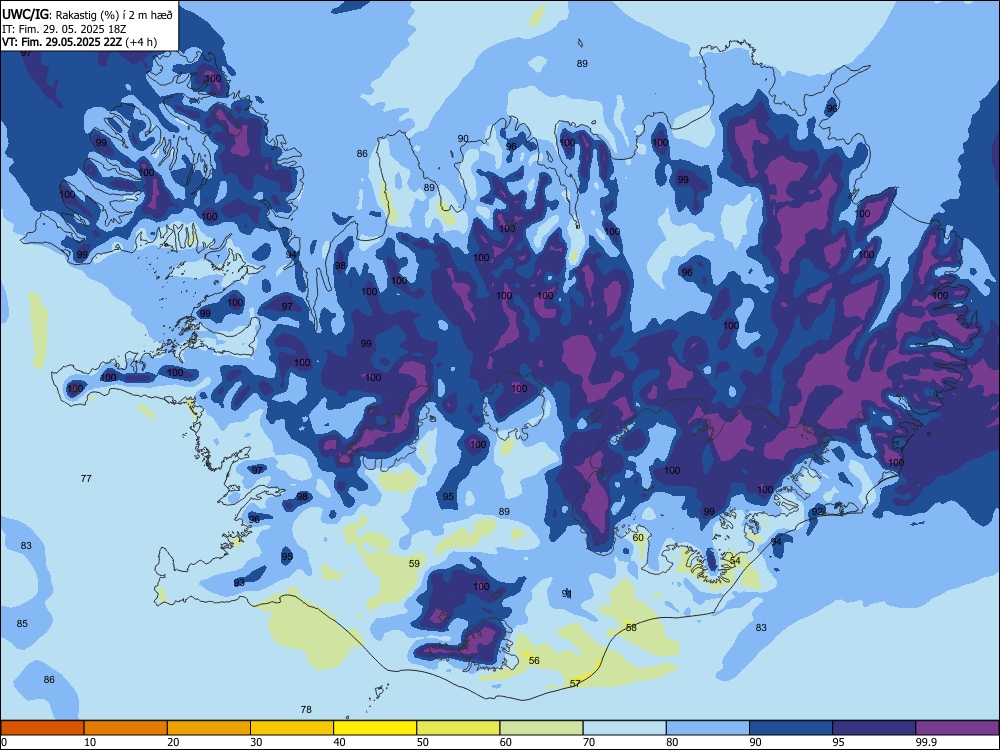
Task: Click the light blue 80–90 legend swatch
Action: pos(708,728)
